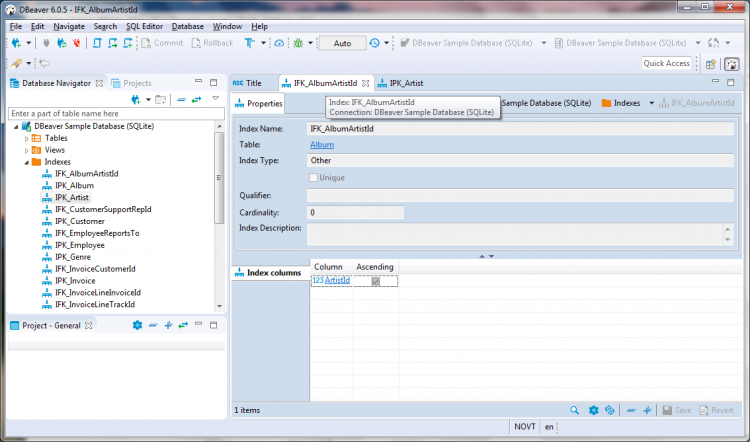
Task: Select IFK_AlbumArtistId in the Indexes tree
Action: [x=87, y=174]
